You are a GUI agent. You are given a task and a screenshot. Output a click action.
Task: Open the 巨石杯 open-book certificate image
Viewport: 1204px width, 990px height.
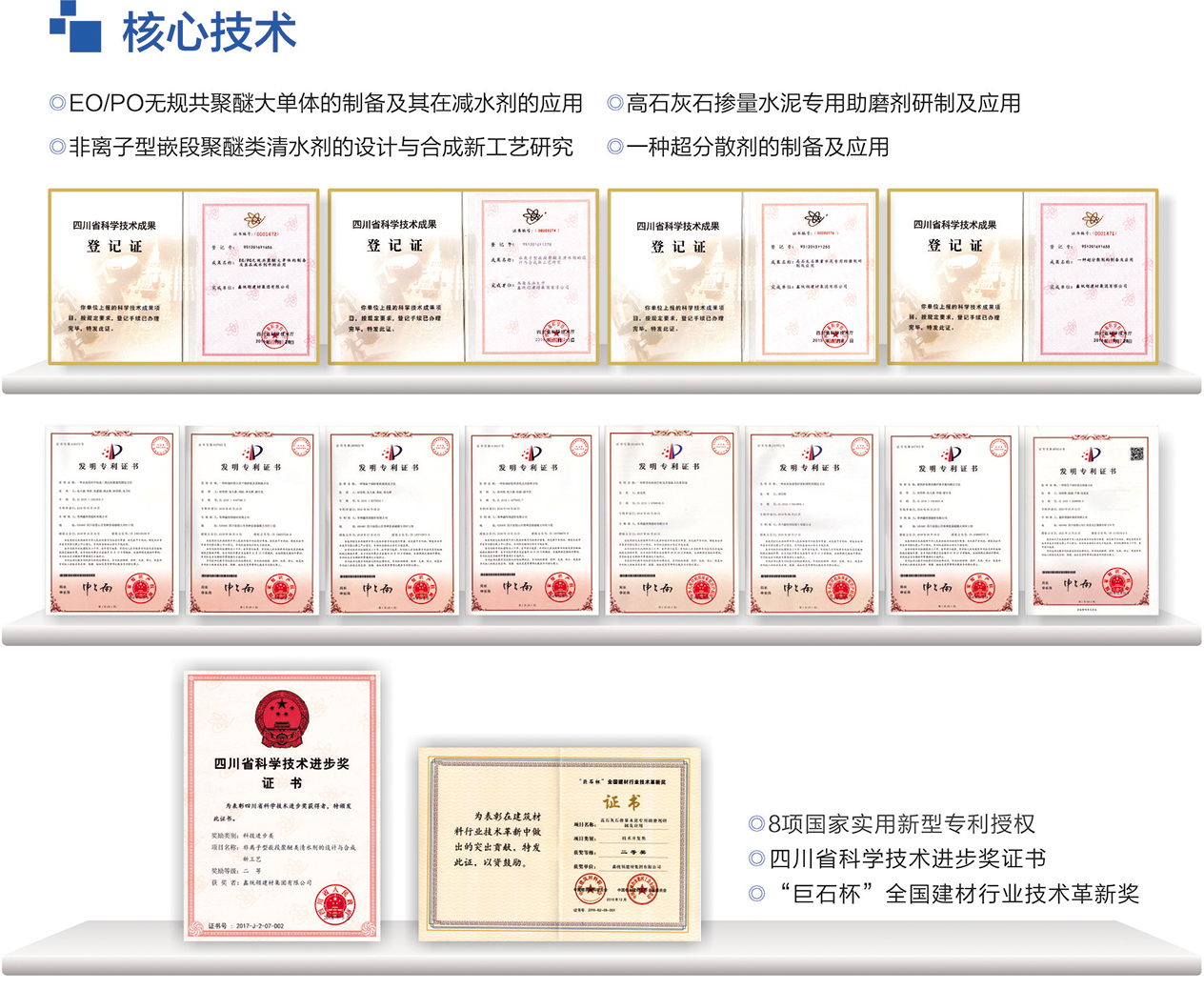(x=559, y=843)
